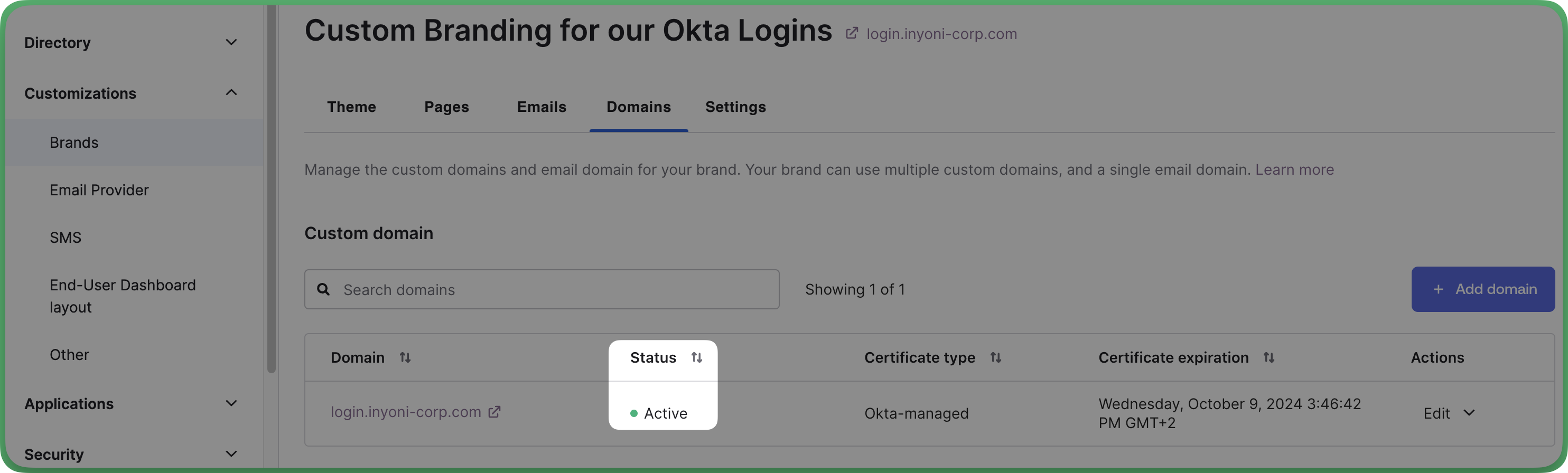Open Brands in the sidebar
1568x473 pixels.
(x=134, y=142)
